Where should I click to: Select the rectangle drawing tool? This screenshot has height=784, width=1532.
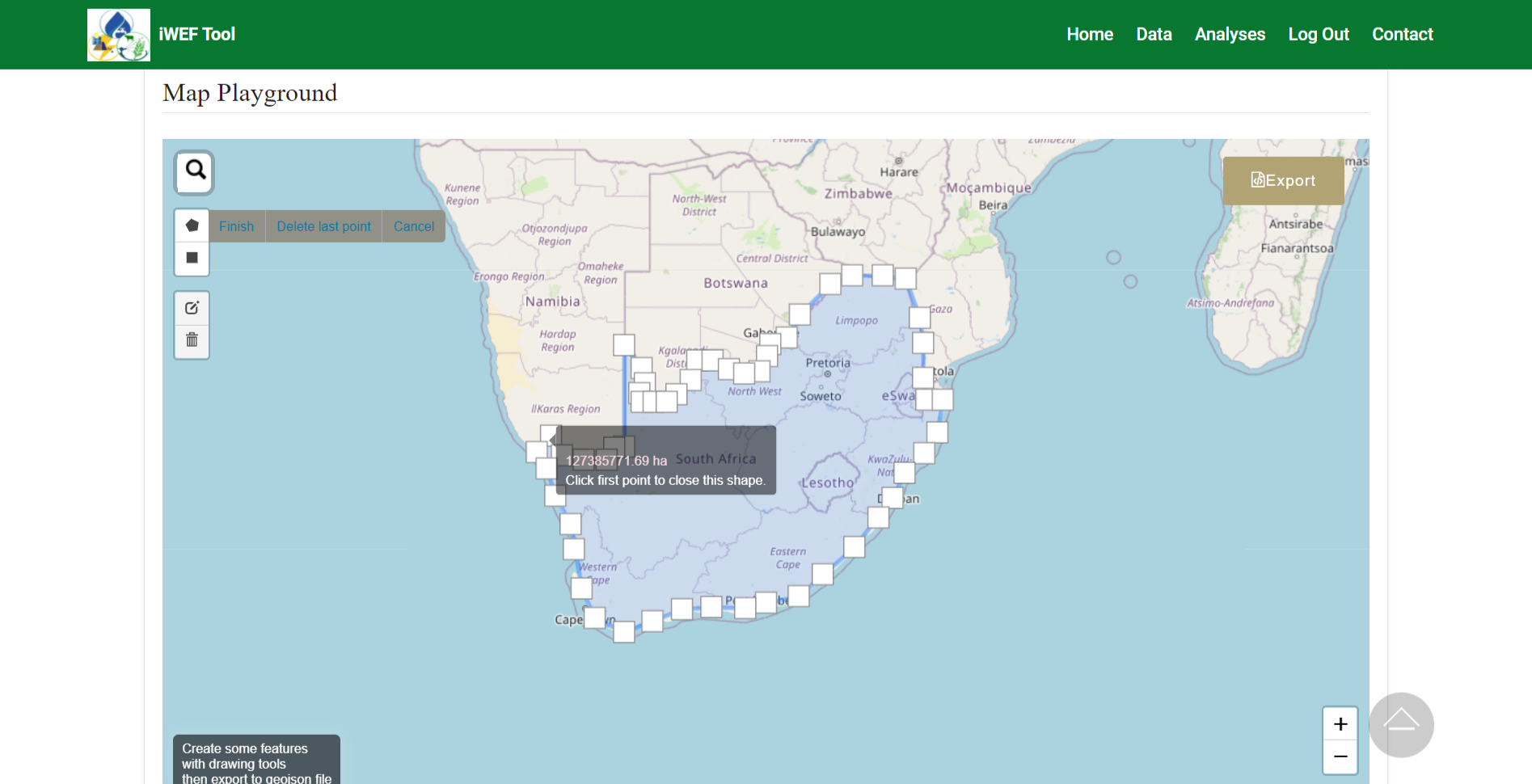192,258
